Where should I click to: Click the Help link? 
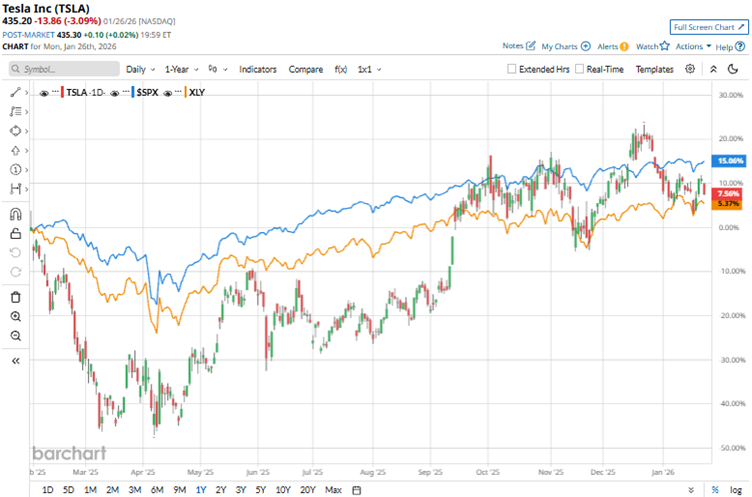(x=724, y=47)
